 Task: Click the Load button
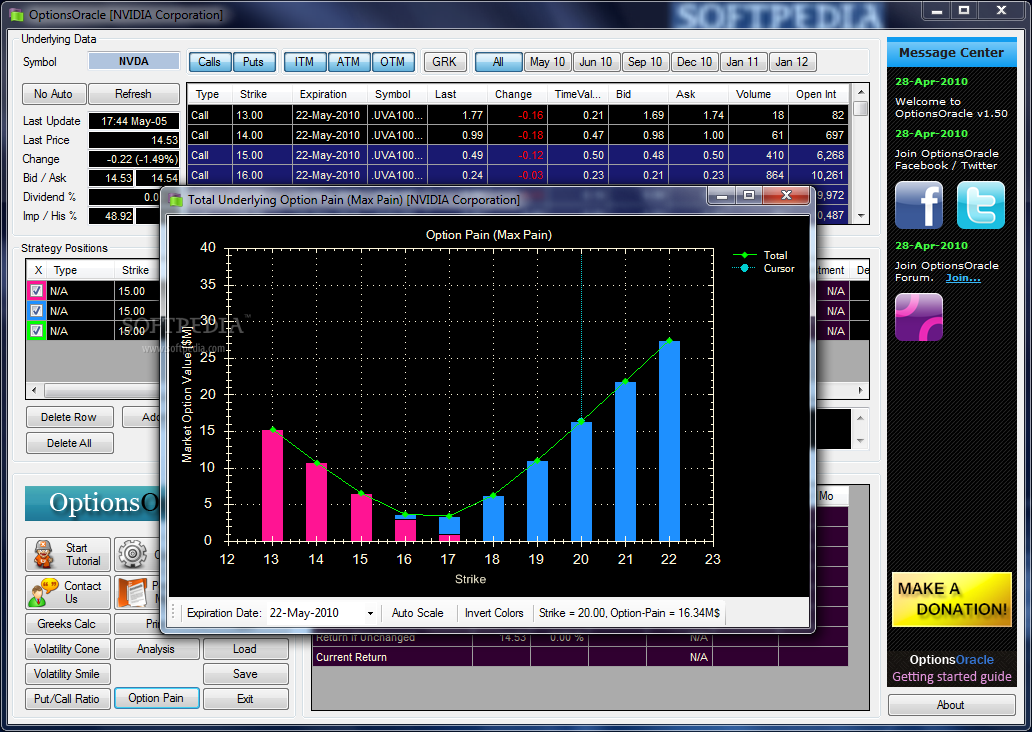[x=245, y=649]
